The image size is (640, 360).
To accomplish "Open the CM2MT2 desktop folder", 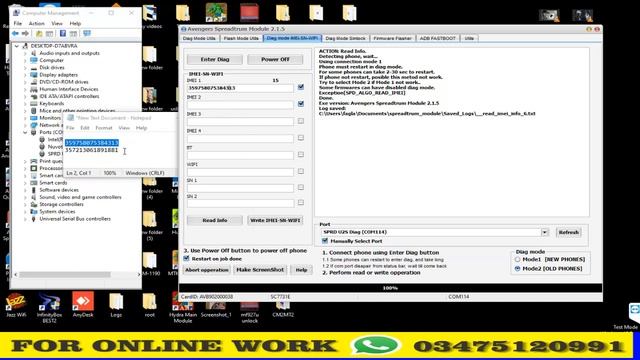I will (x=283, y=309).
